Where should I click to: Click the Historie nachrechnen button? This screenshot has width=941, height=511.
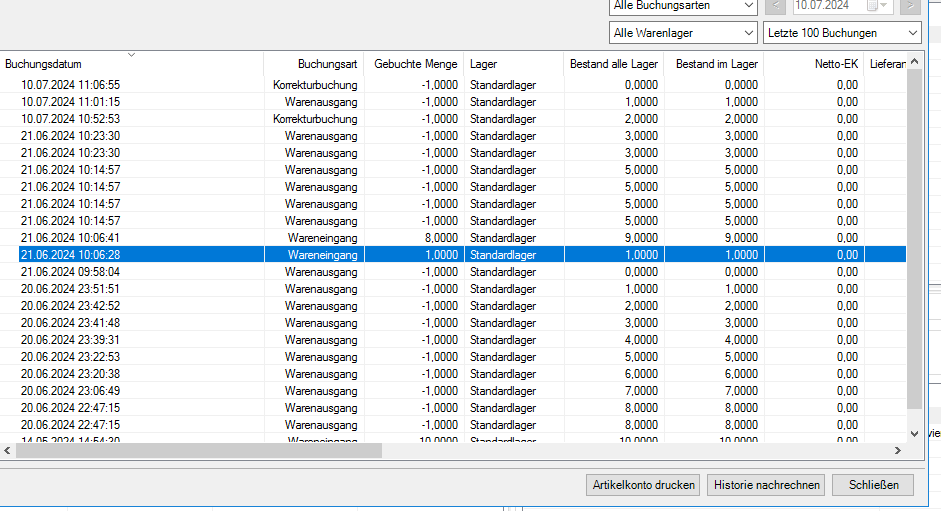coord(766,485)
